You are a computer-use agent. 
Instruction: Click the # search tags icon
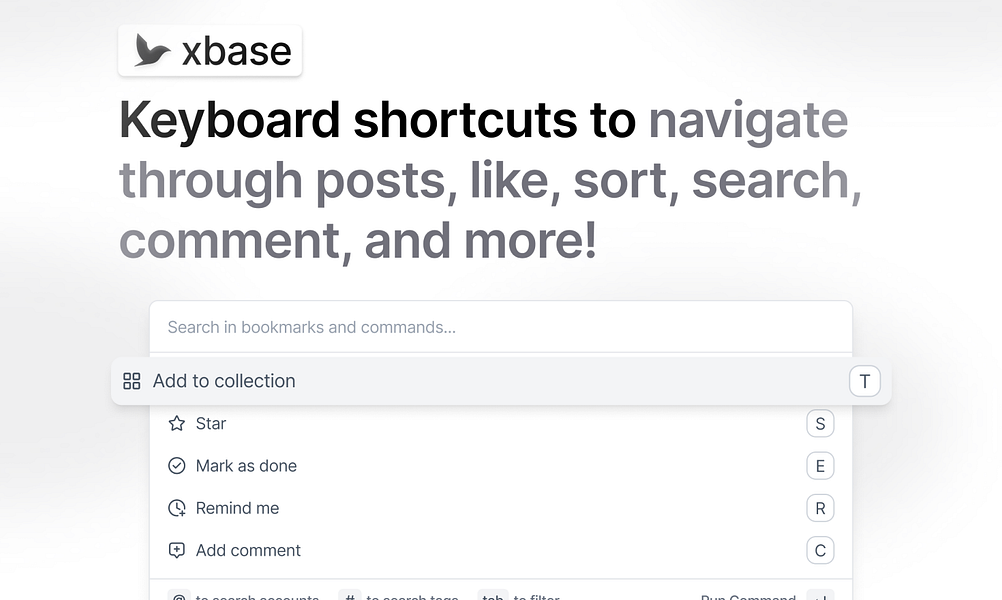click(349, 595)
